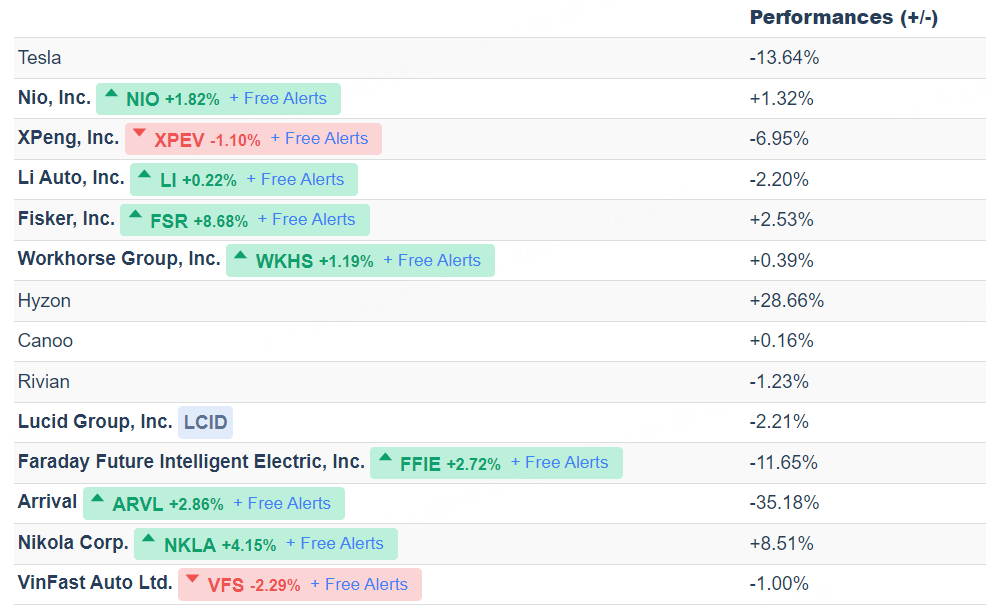Get Free Alerts for Fisker FSR
This screenshot has width=992, height=611.
point(306,219)
